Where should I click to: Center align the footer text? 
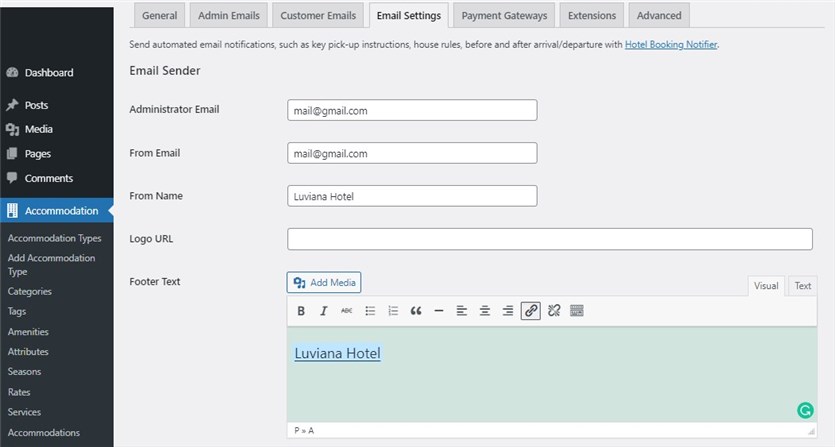click(485, 311)
